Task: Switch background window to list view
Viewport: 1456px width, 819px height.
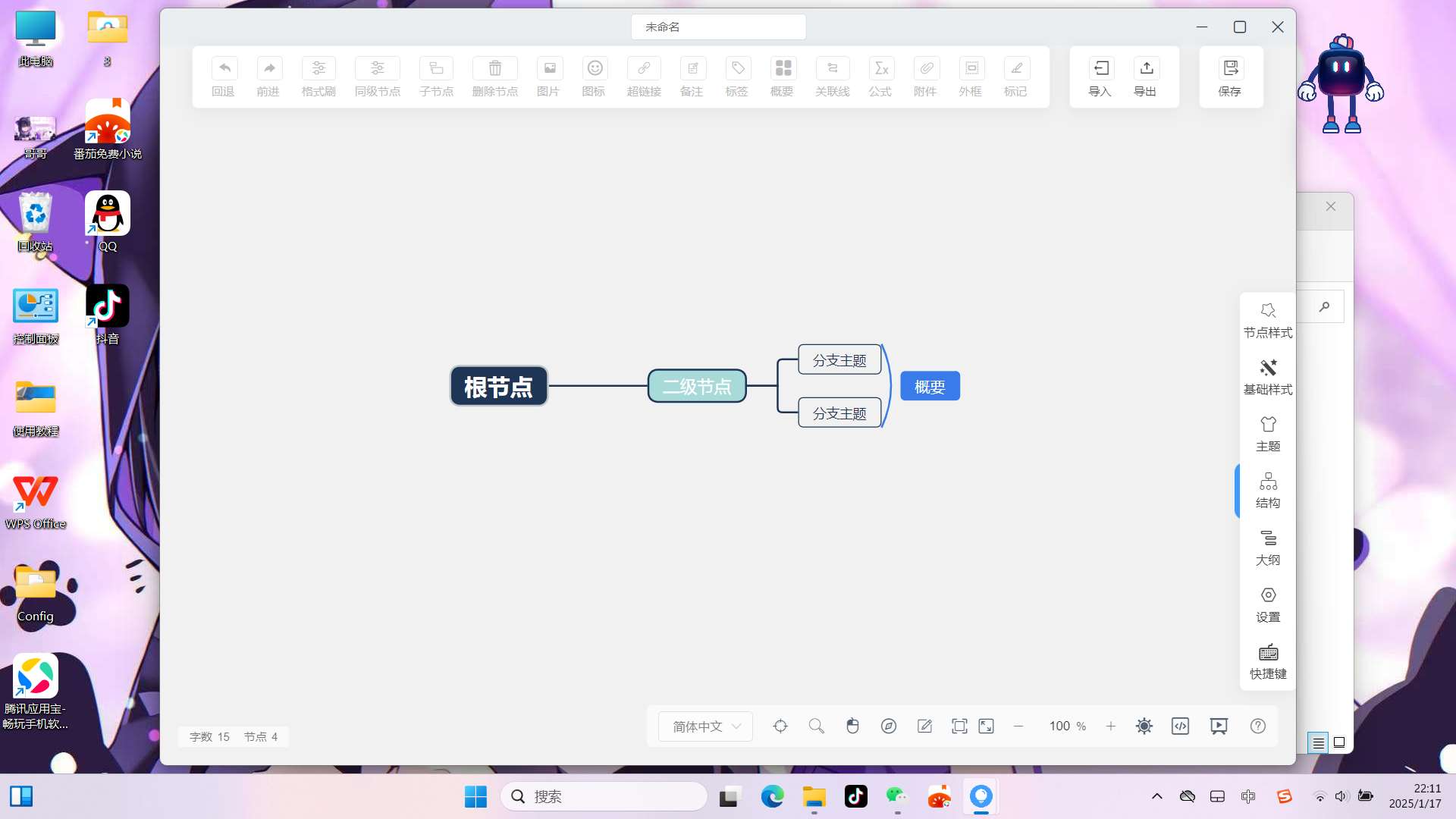Action: point(1318,743)
